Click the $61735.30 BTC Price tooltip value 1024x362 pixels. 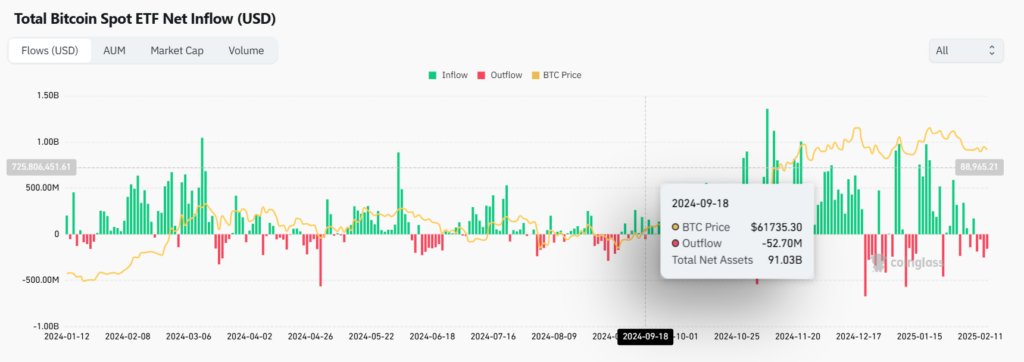(776, 227)
